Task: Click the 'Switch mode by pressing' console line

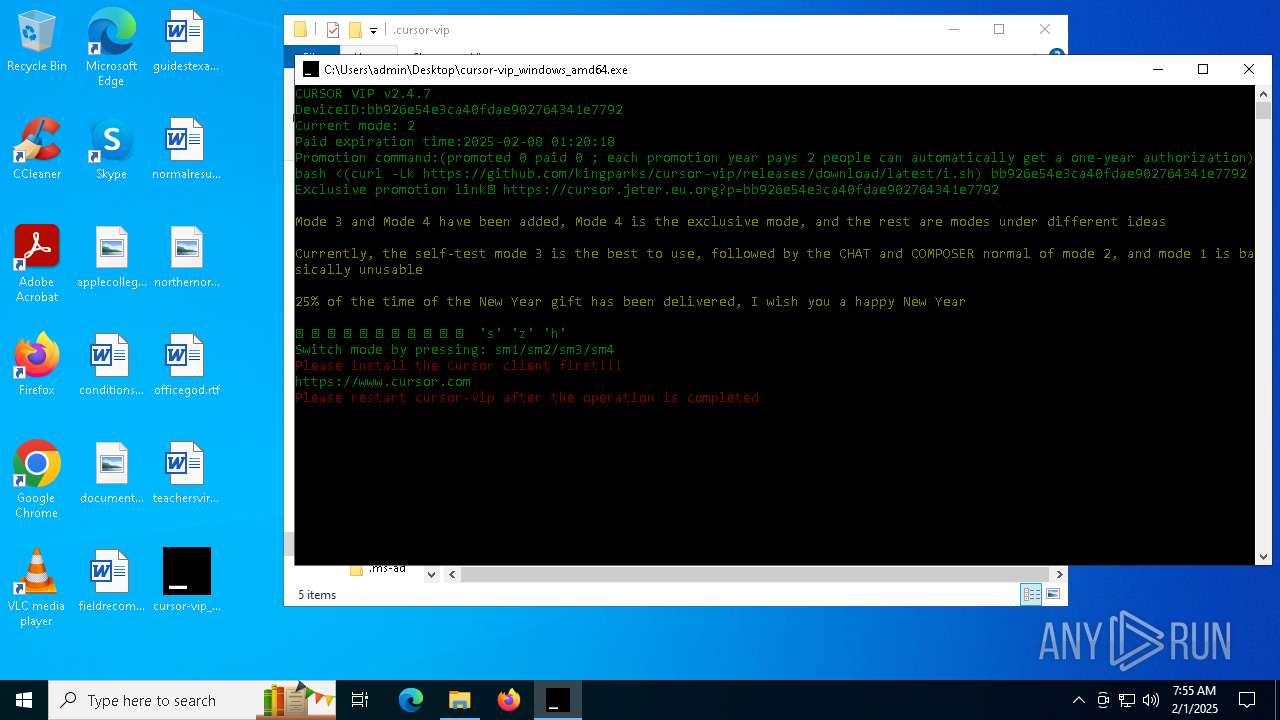Action: [455, 349]
